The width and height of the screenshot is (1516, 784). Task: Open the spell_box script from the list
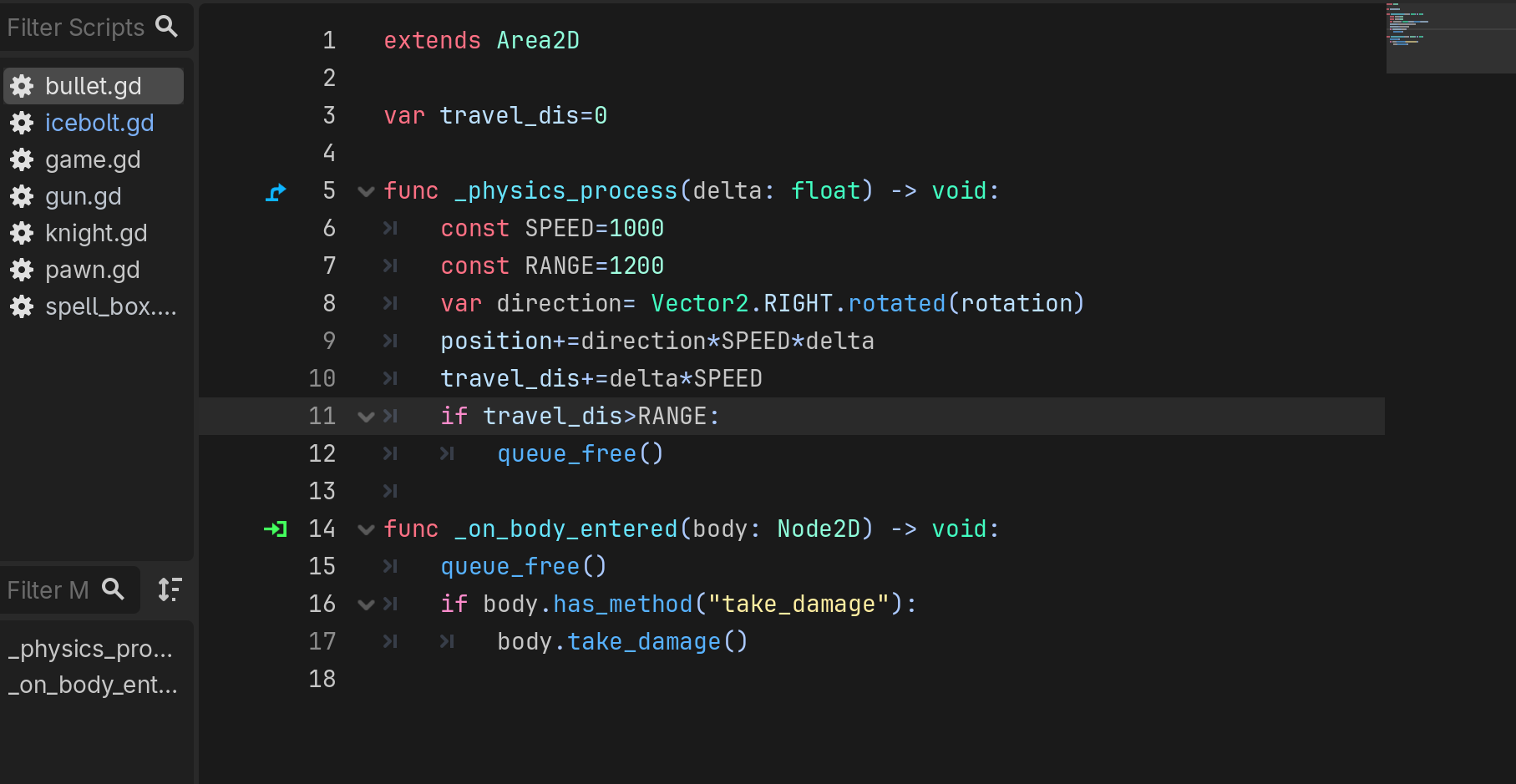[x=110, y=306]
